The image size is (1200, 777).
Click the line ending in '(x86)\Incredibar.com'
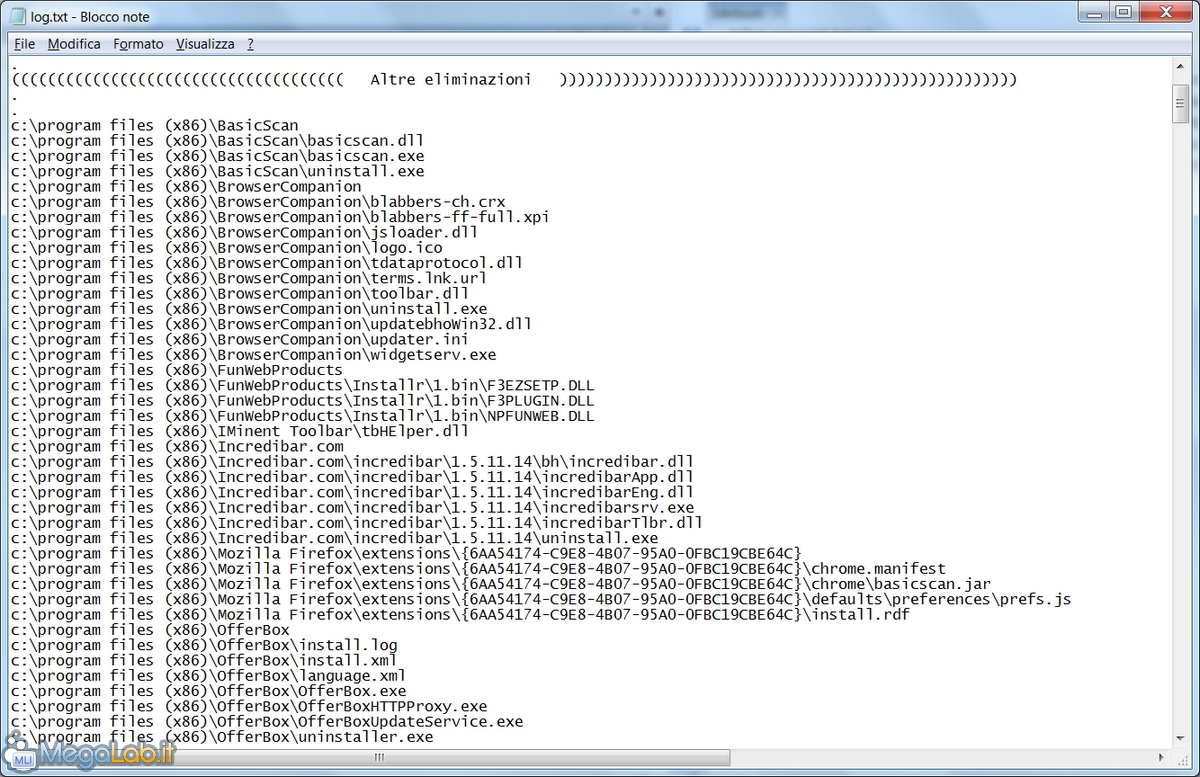177,446
